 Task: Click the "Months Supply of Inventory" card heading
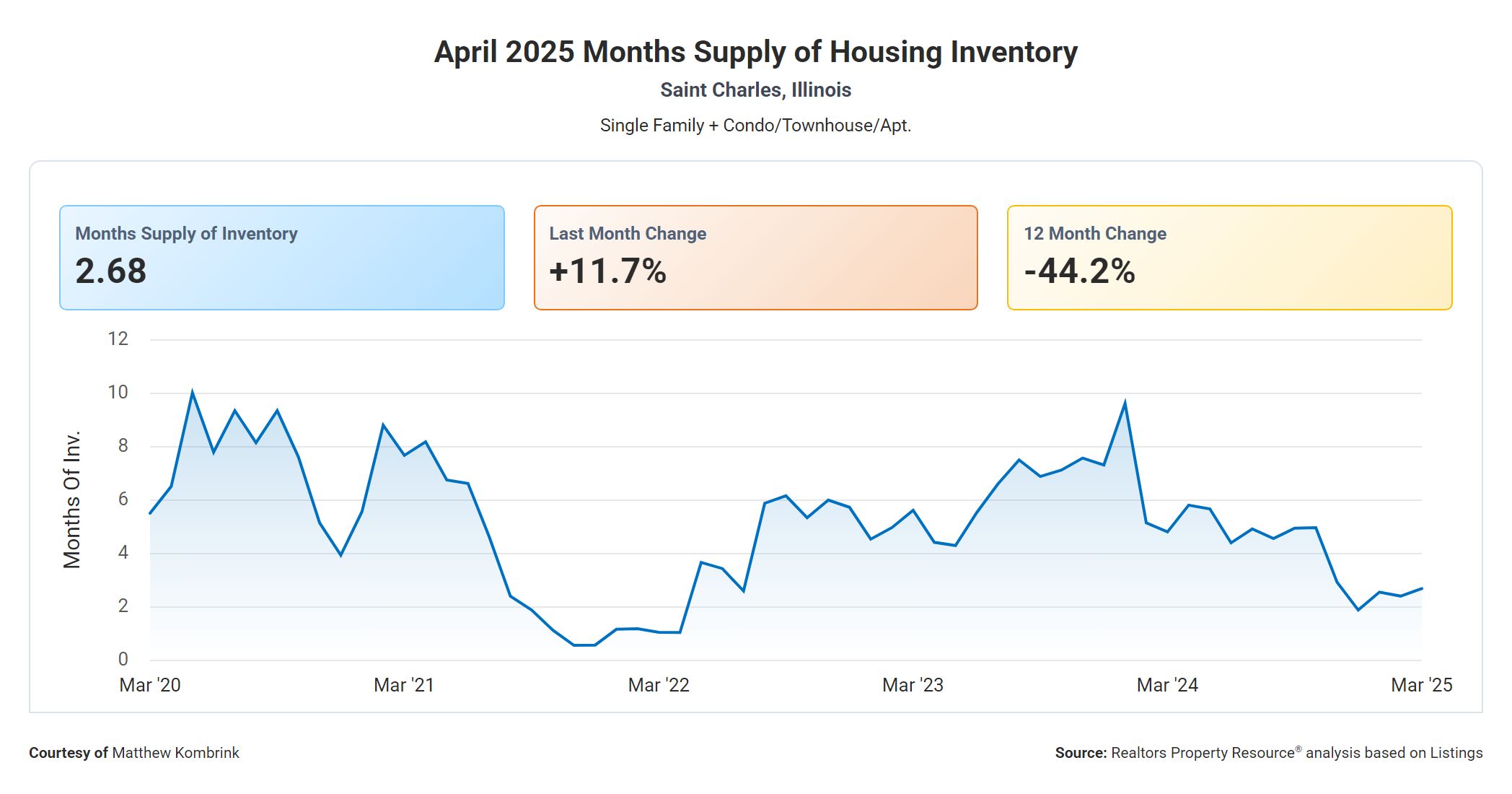pyautogui.click(x=186, y=234)
